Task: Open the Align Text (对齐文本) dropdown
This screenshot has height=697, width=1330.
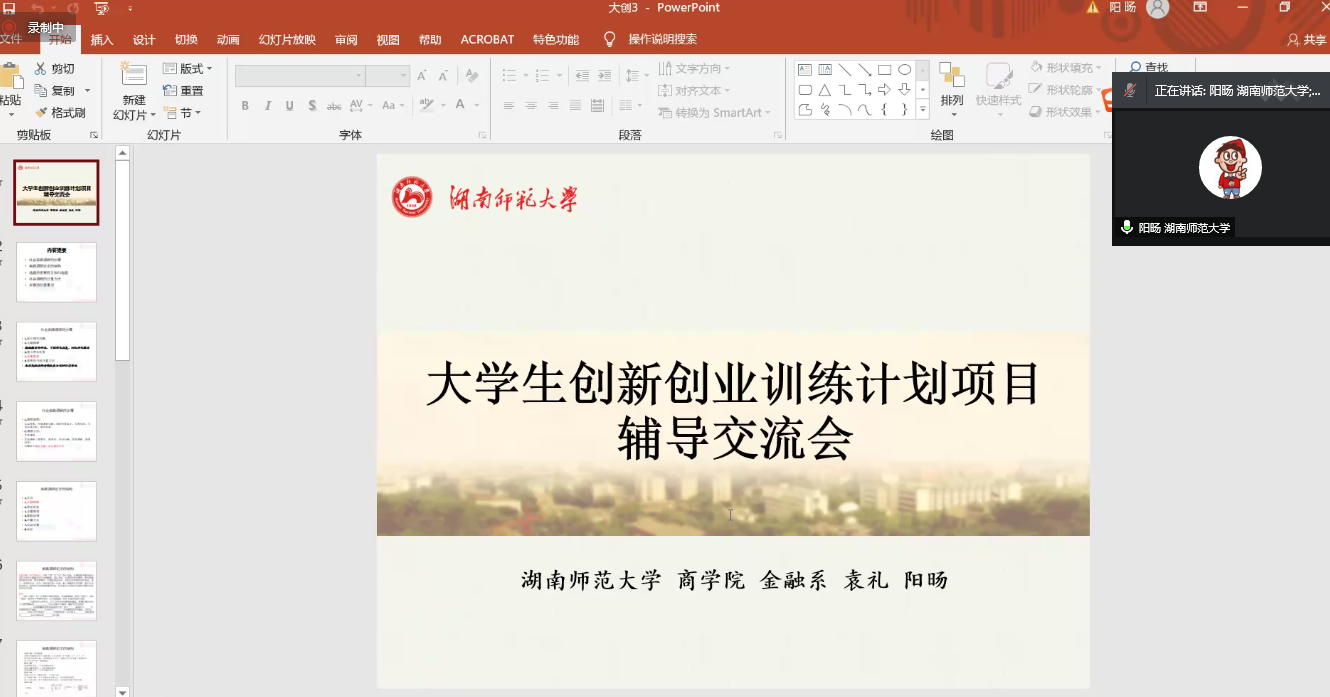Action: [694, 91]
